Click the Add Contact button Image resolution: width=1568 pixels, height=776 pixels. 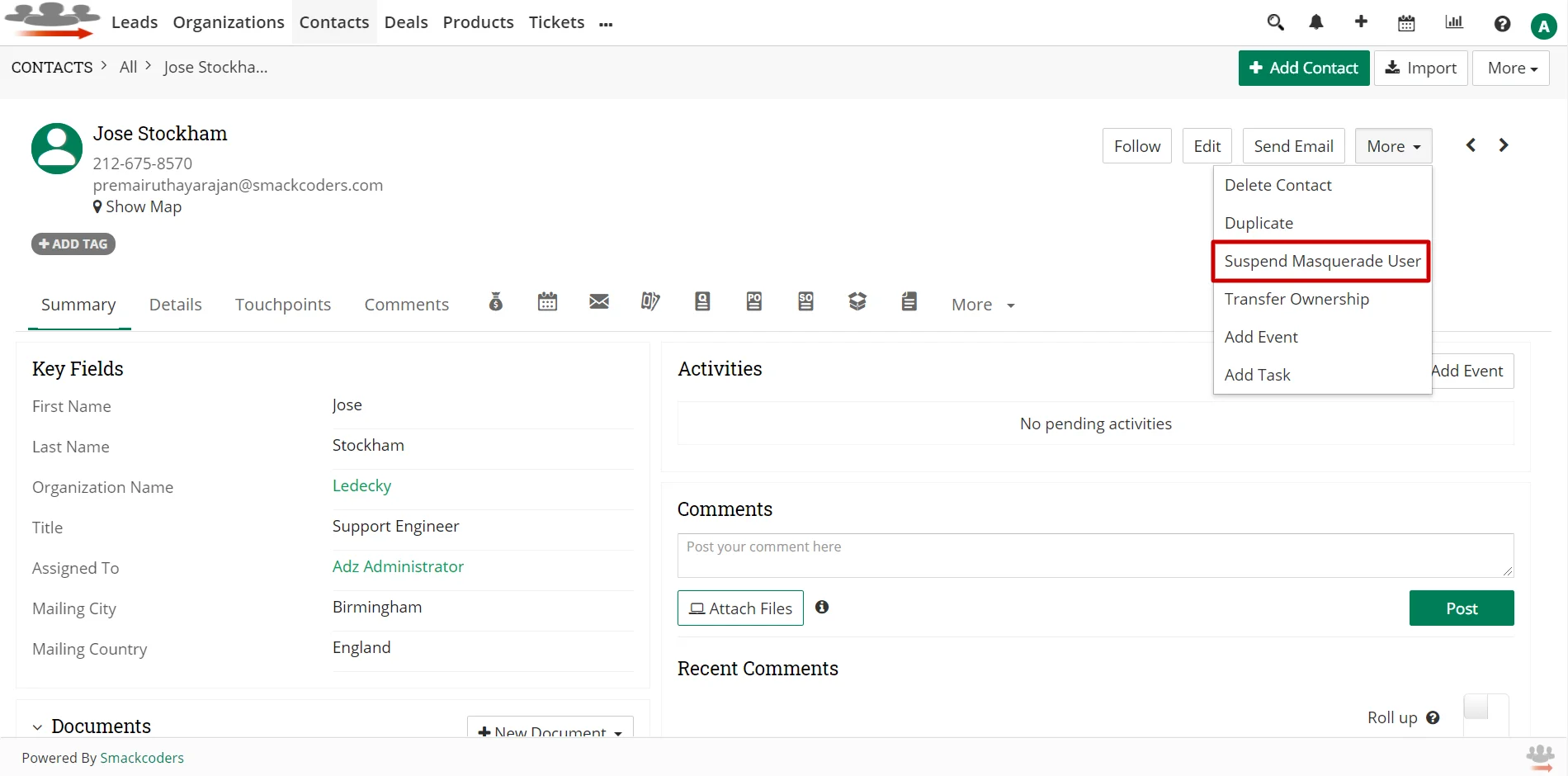pos(1303,69)
